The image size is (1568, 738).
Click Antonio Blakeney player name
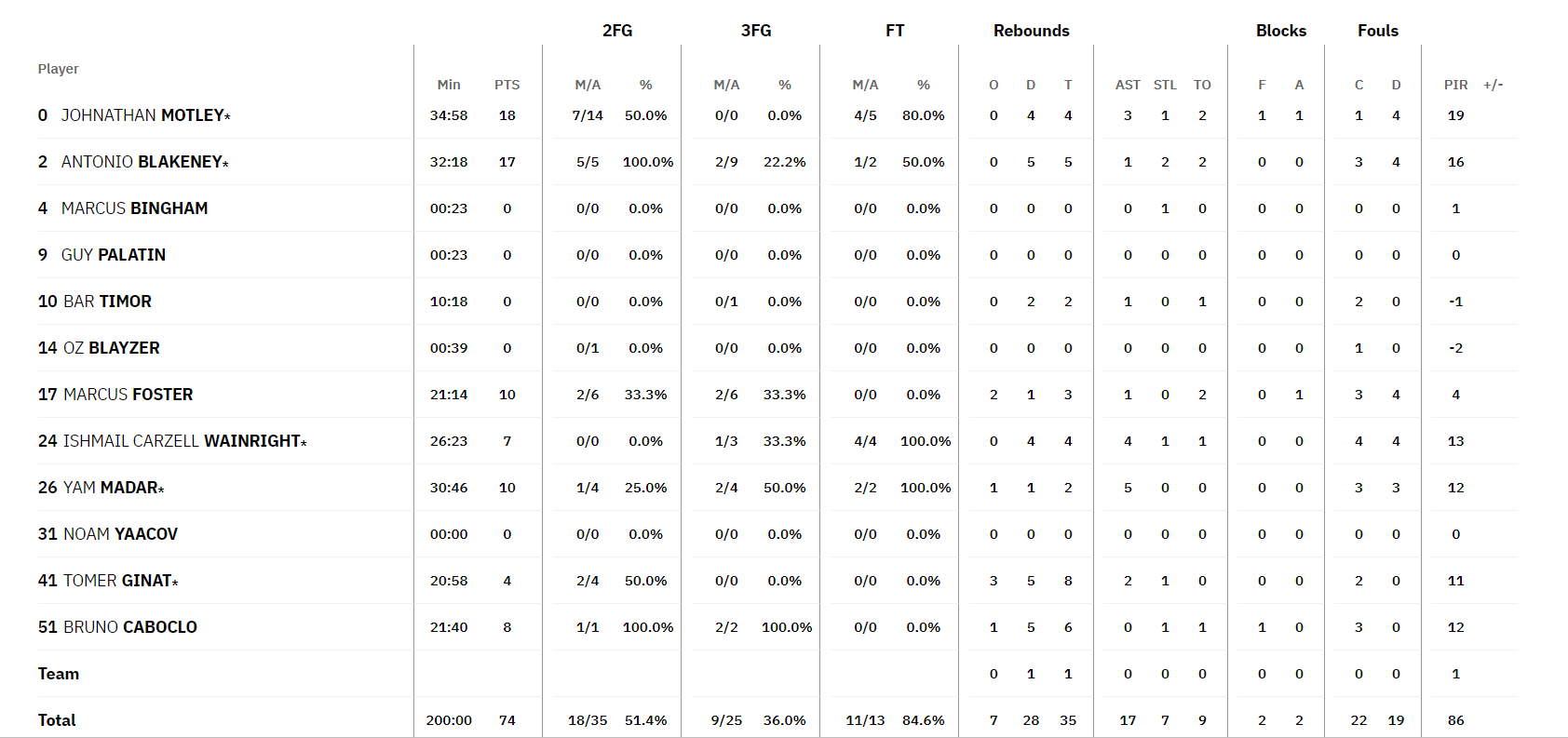click(142, 162)
